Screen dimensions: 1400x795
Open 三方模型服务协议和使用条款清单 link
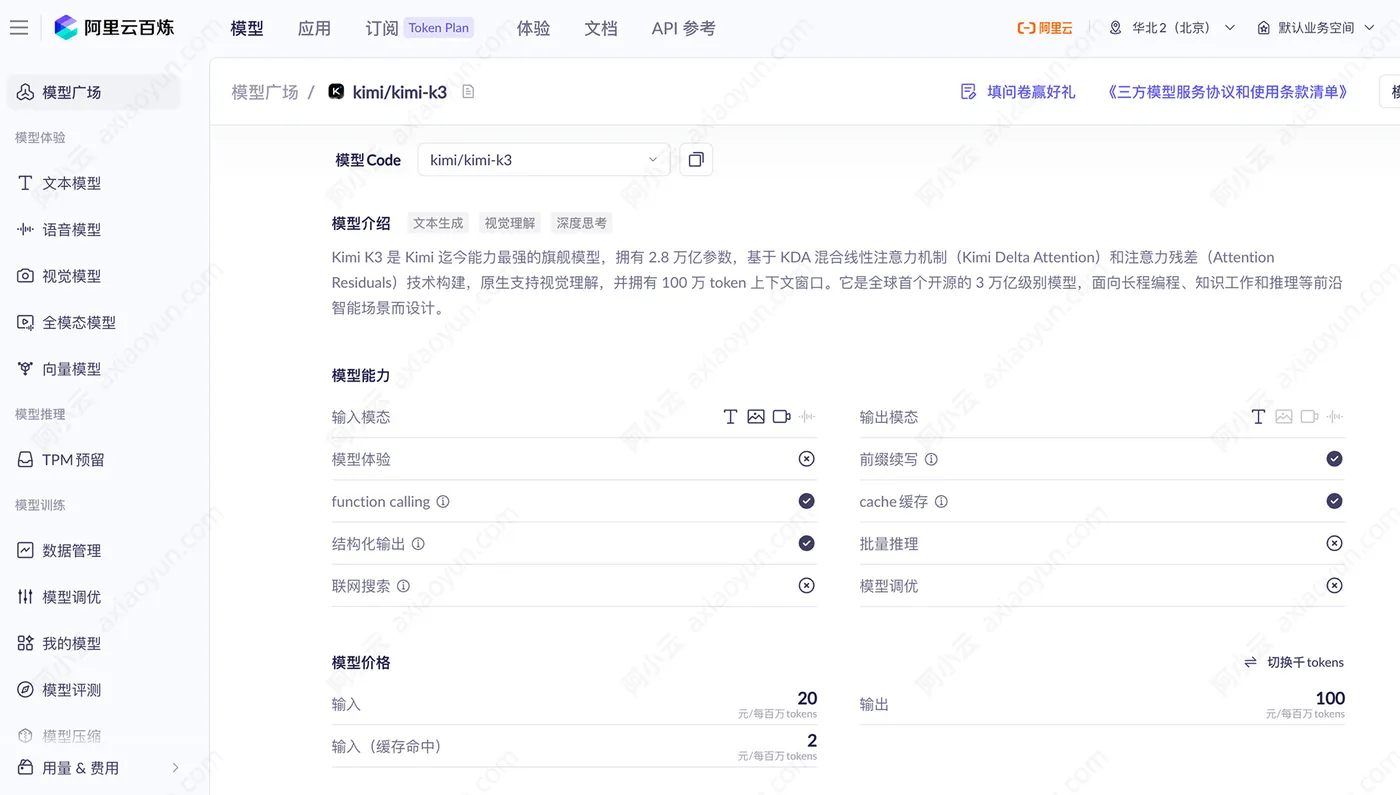pyautogui.click(x=1228, y=92)
